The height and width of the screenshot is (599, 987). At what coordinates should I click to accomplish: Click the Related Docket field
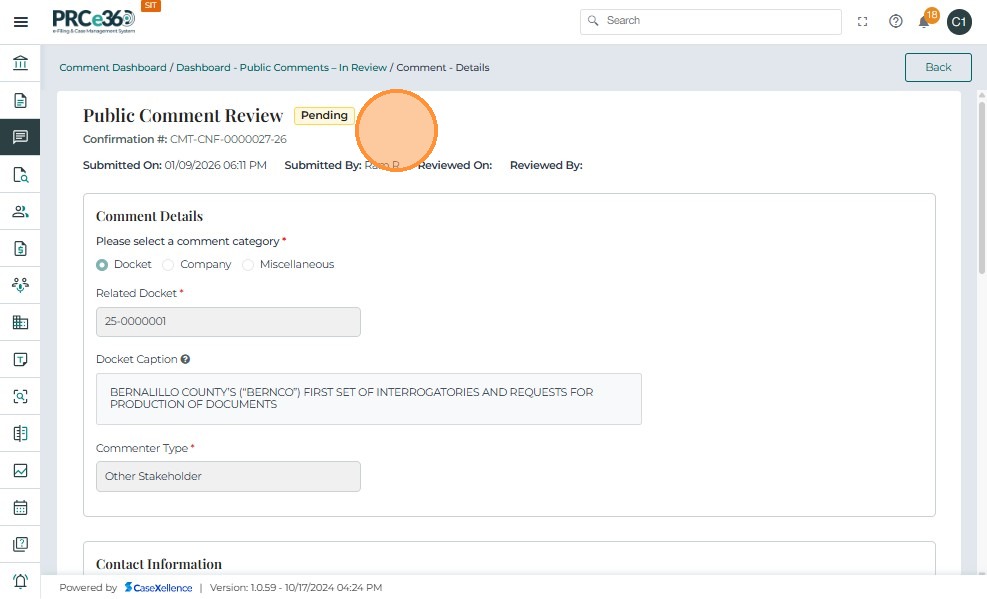pyautogui.click(x=228, y=322)
